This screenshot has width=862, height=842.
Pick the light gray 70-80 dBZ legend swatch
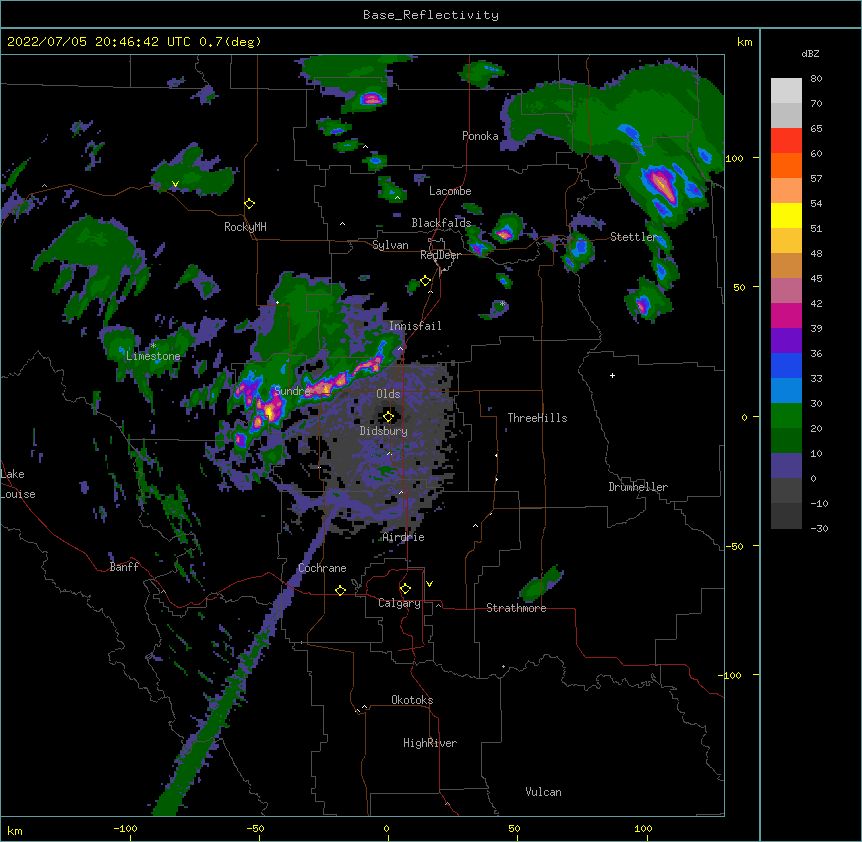coord(786,91)
